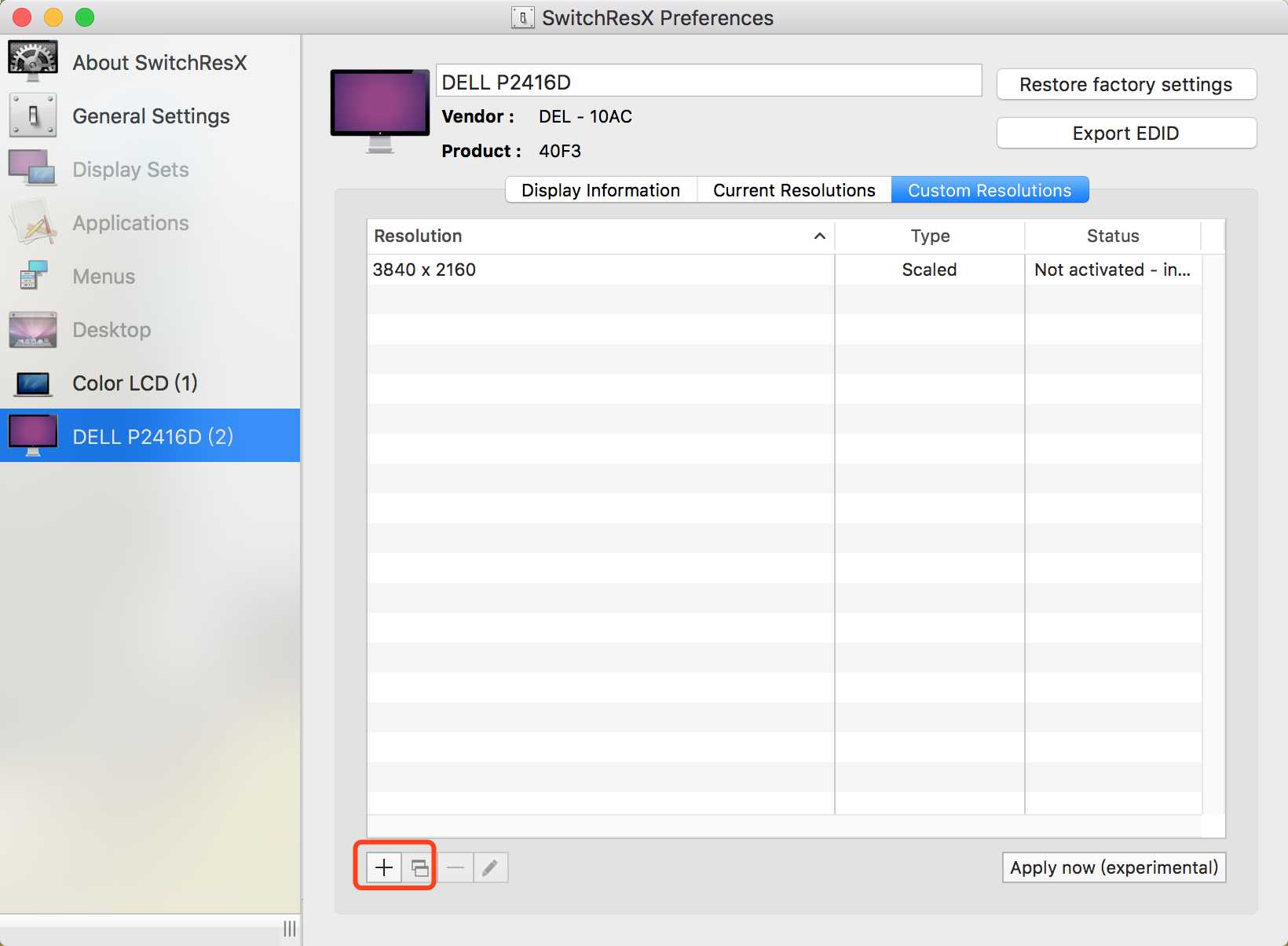Viewport: 1288px width, 946px height.
Task: Sort by Resolution column header
Action: point(600,236)
